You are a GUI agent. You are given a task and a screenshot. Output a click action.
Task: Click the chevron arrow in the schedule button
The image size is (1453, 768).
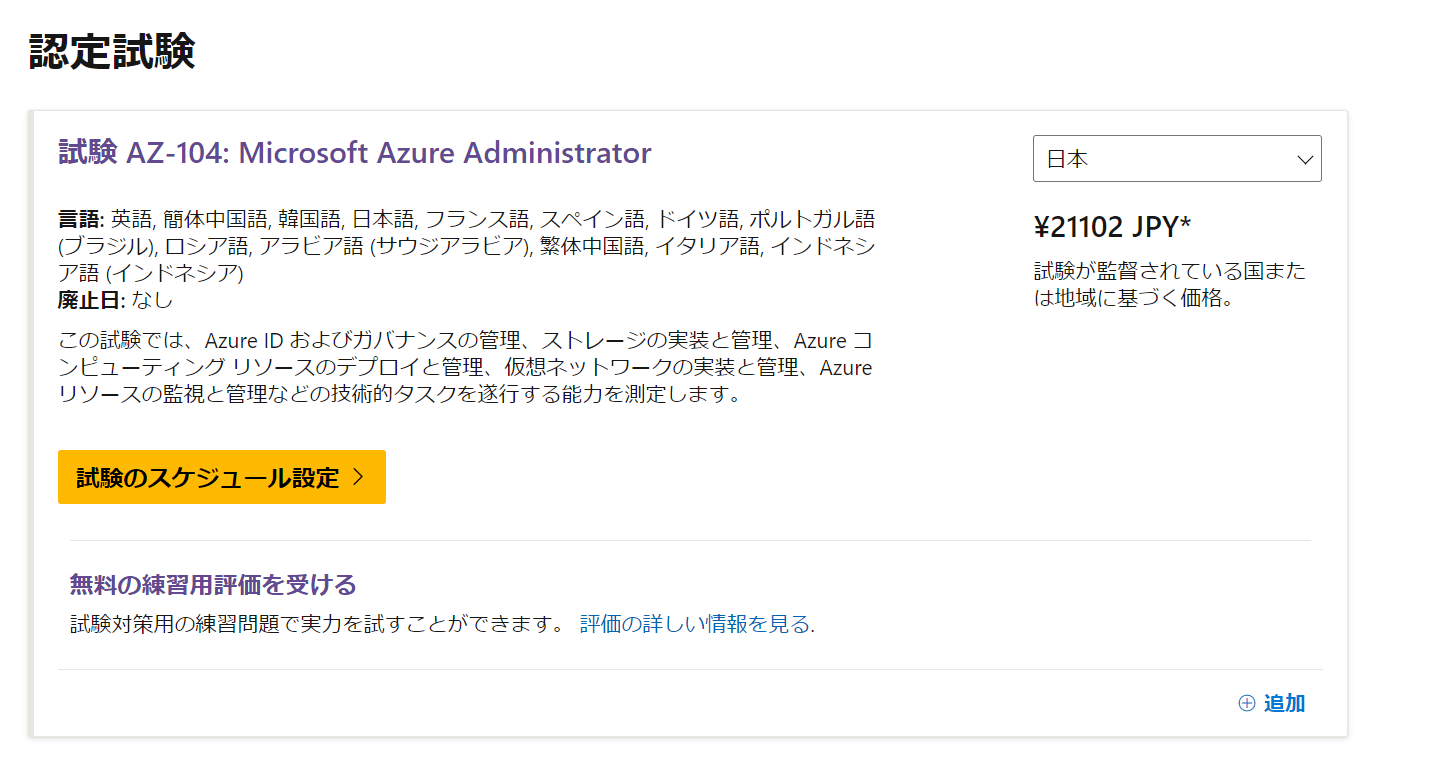coord(359,478)
